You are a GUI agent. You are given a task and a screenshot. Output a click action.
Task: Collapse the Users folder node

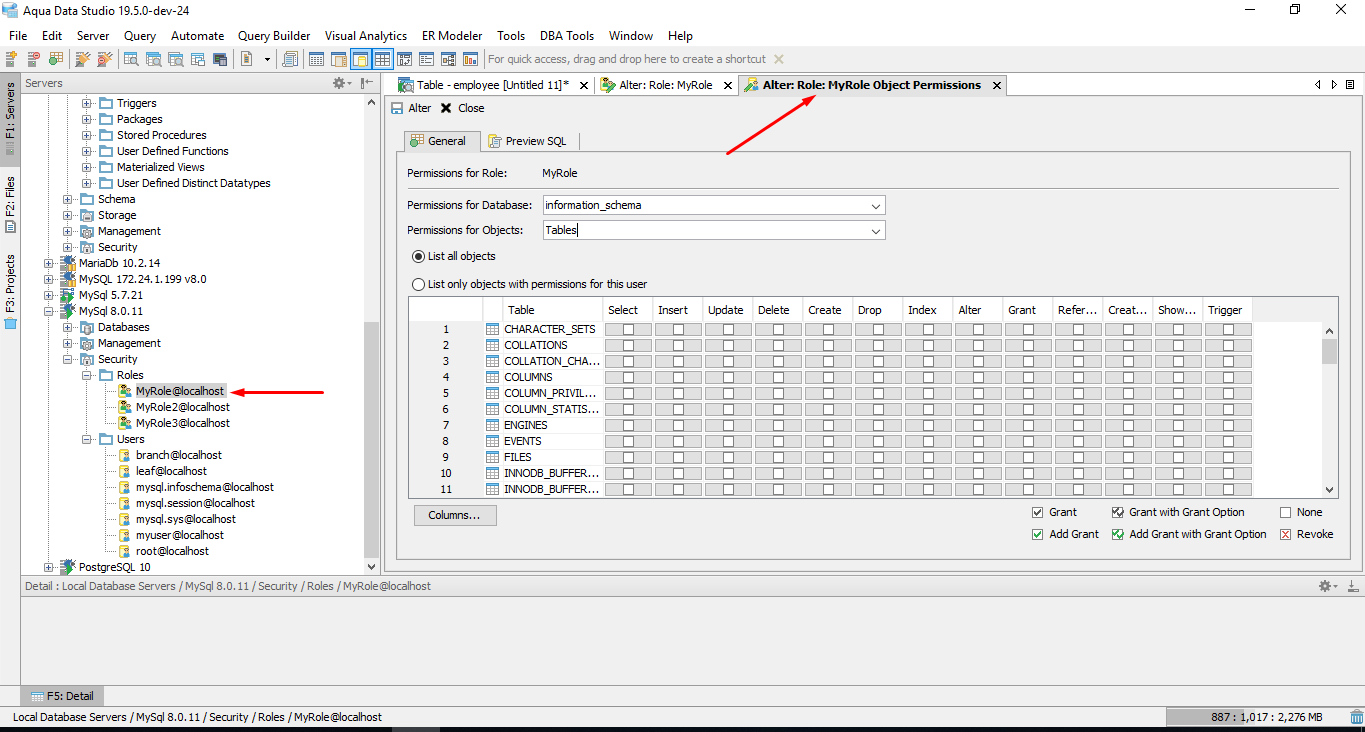[87, 439]
